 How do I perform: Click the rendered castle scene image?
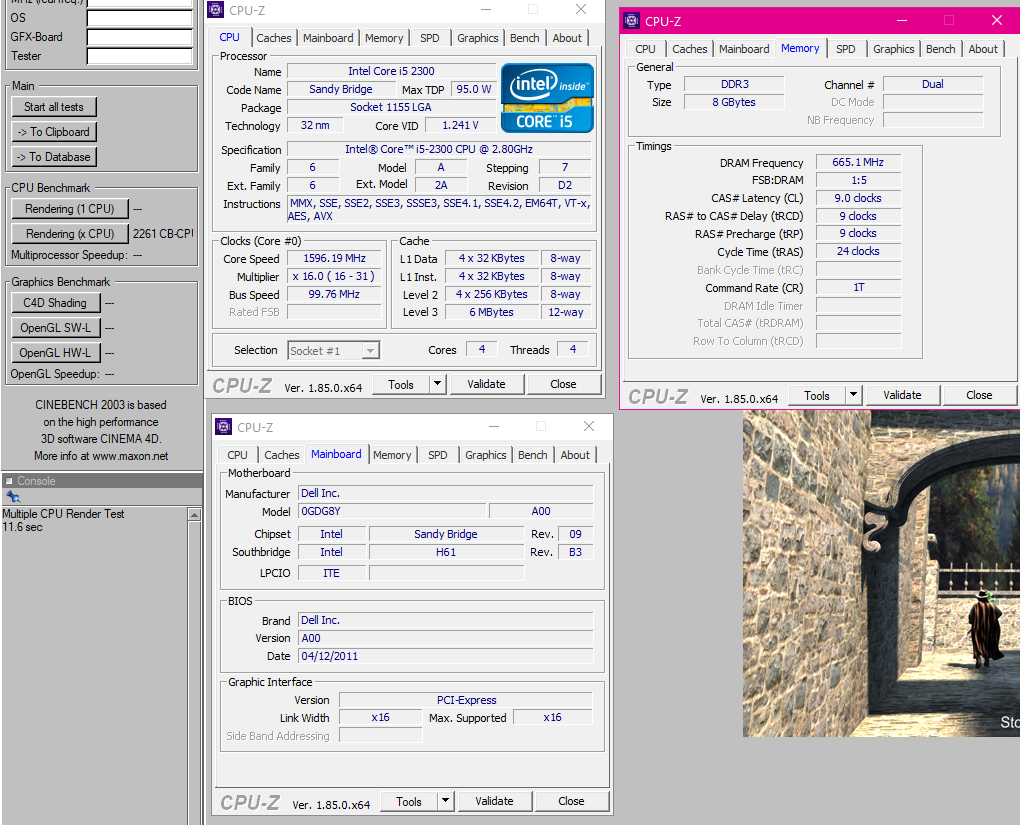point(881,573)
